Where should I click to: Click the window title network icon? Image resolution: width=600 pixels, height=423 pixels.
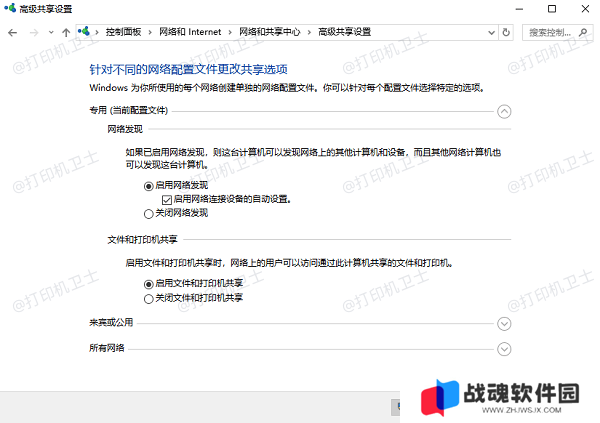10,8
